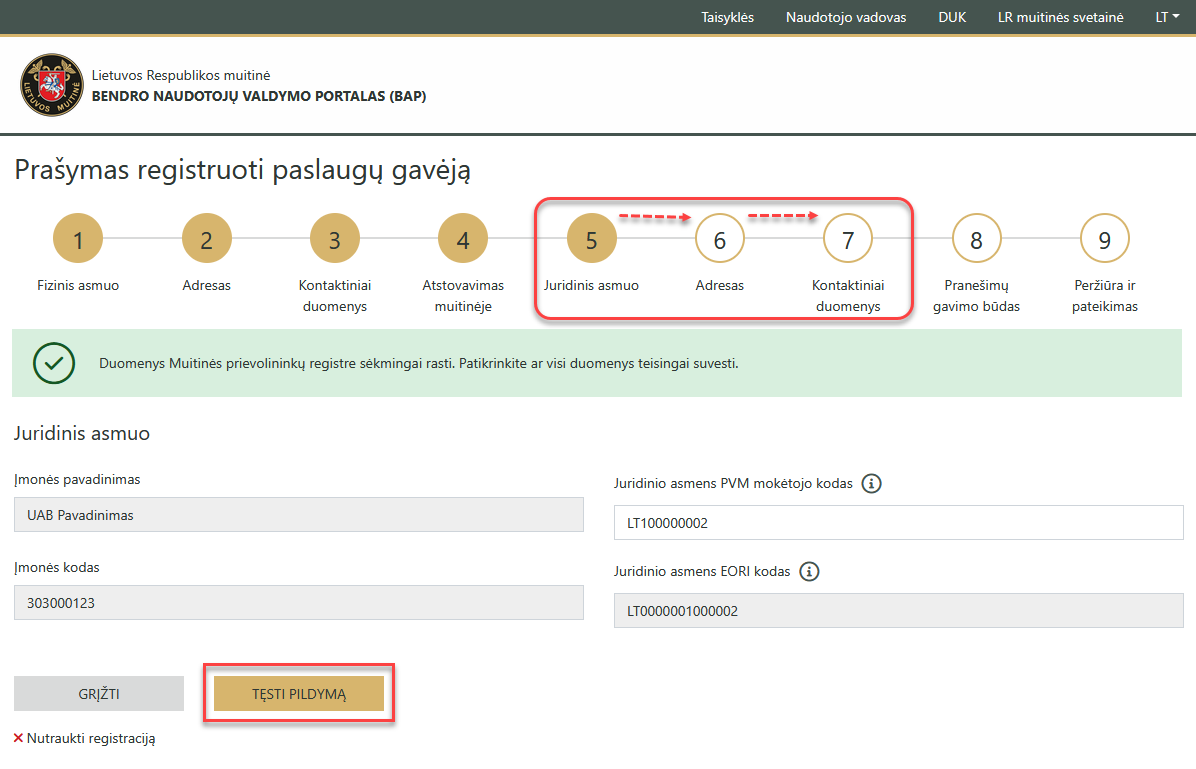Open the DUK page

point(951,17)
